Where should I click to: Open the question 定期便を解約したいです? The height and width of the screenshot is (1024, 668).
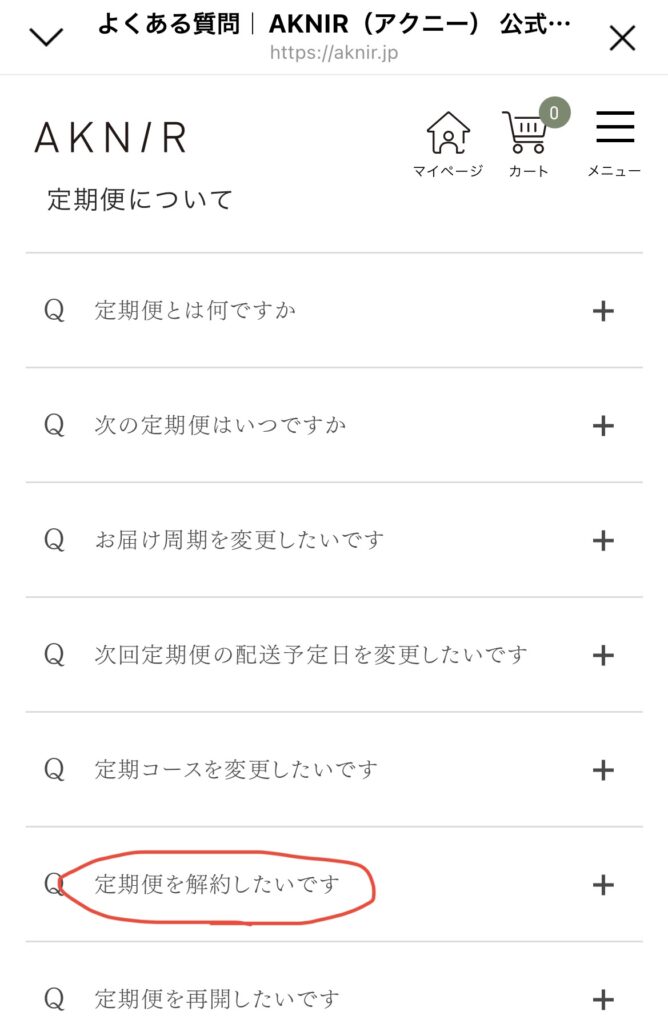click(x=217, y=885)
